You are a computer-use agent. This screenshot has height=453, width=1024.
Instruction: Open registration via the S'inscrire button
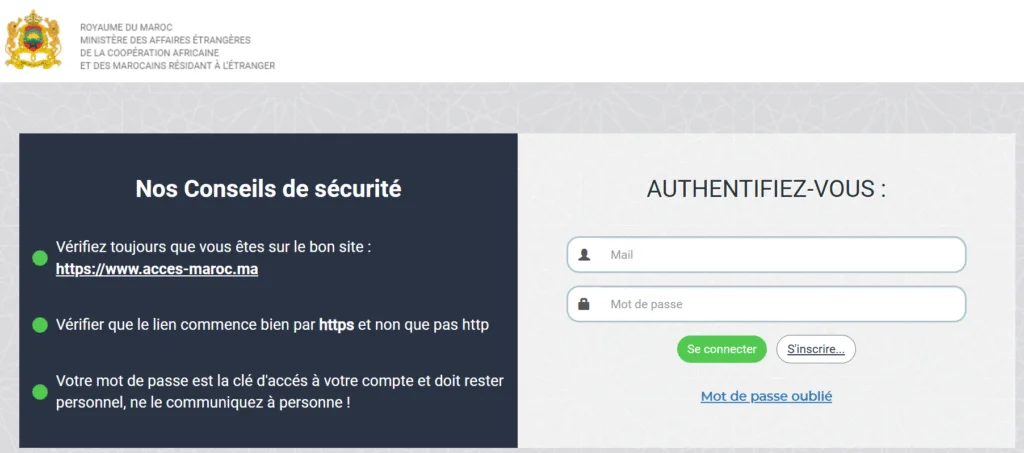(x=815, y=349)
